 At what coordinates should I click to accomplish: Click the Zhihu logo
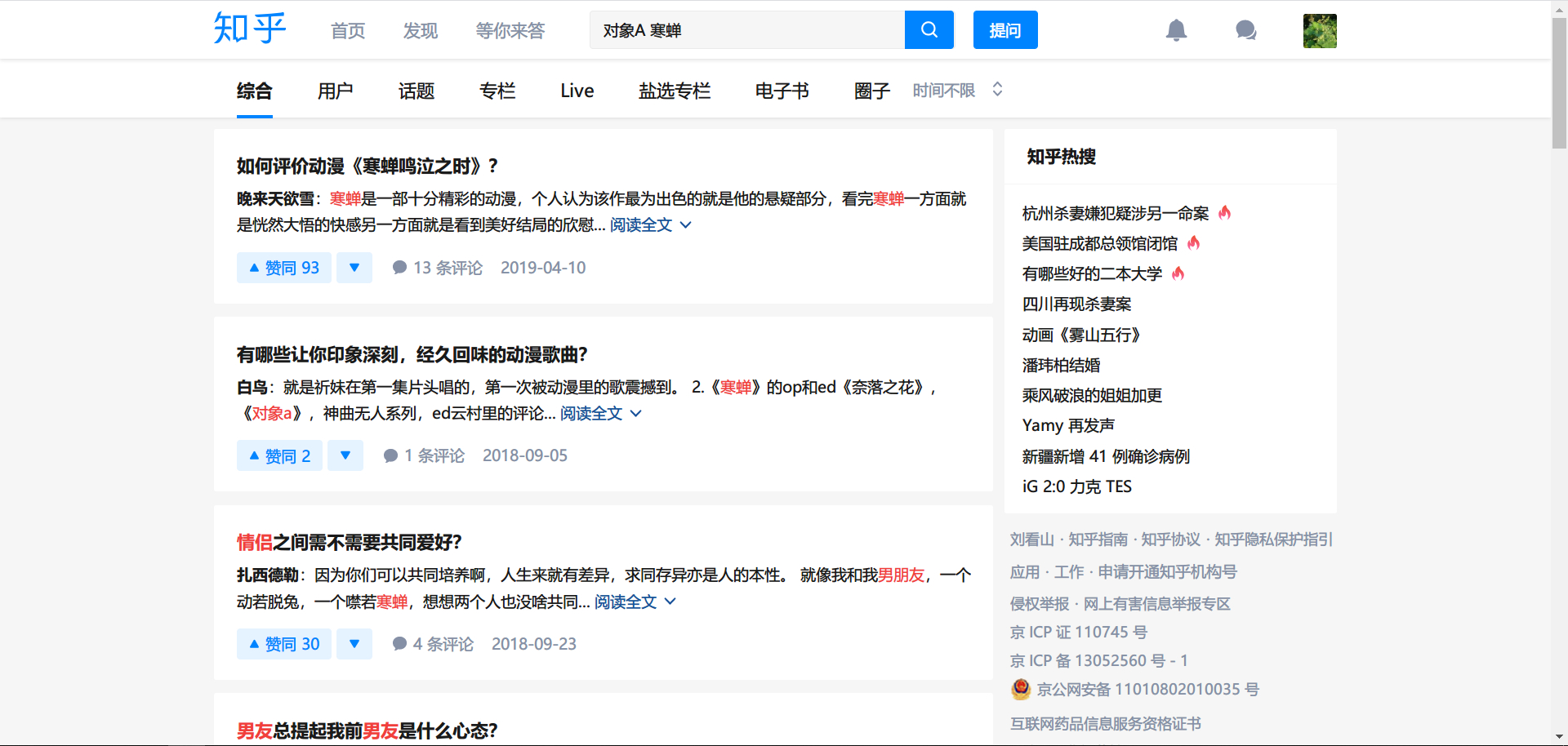pyautogui.click(x=250, y=29)
